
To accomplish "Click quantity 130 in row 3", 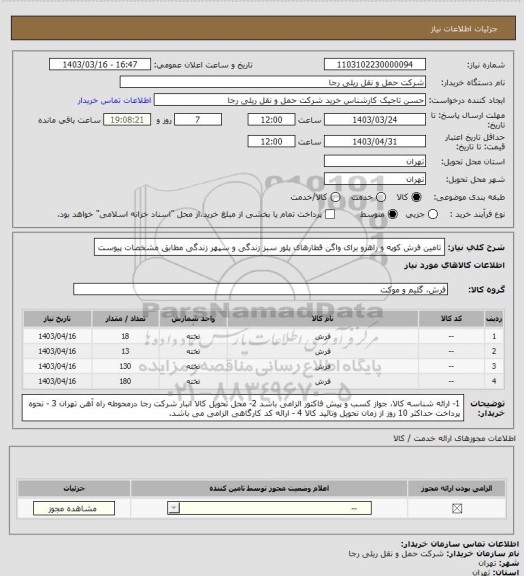I will 125,366.
